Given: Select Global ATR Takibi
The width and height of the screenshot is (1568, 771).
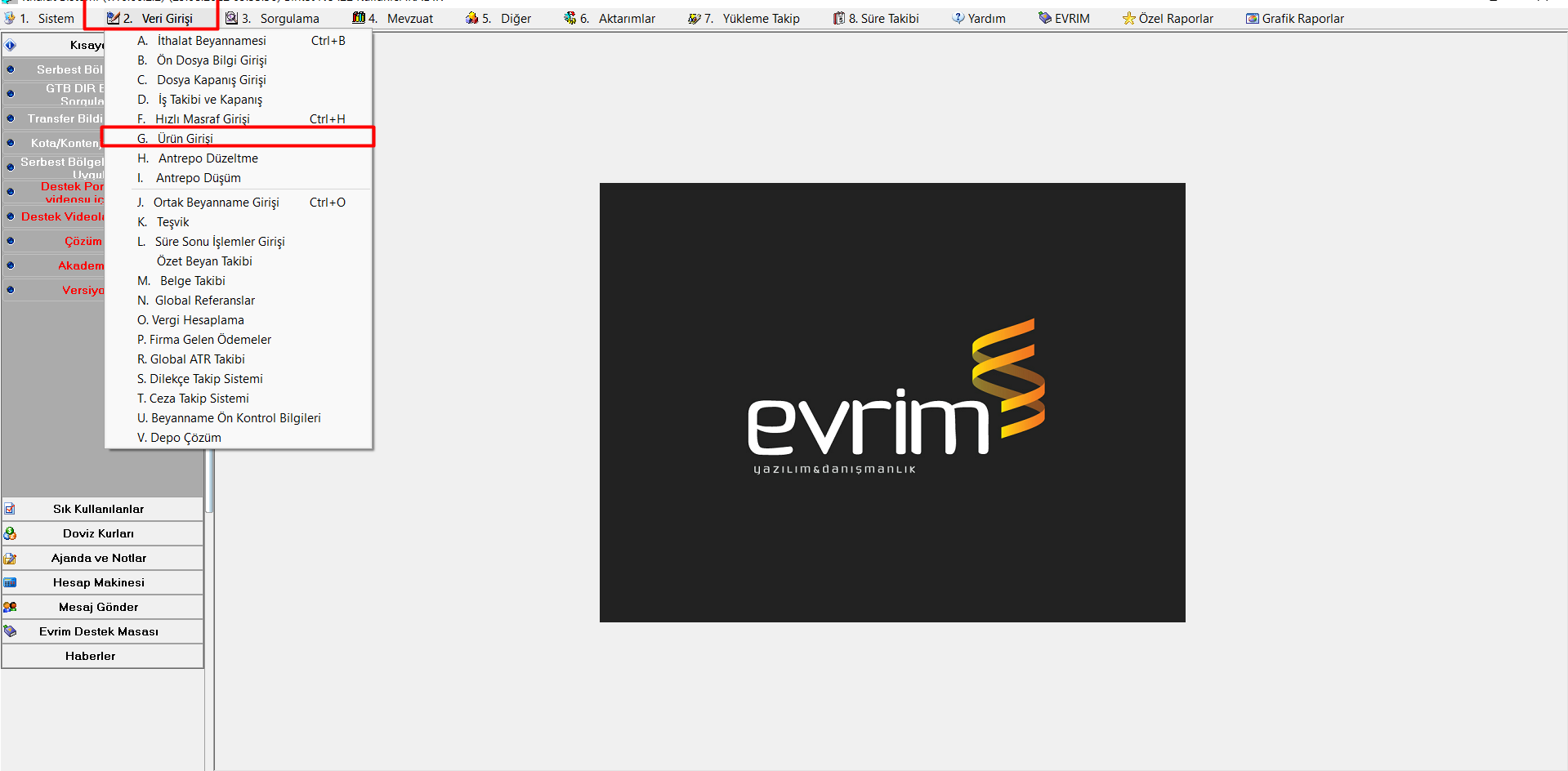Looking at the screenshot, I should (x=239, y=359).
